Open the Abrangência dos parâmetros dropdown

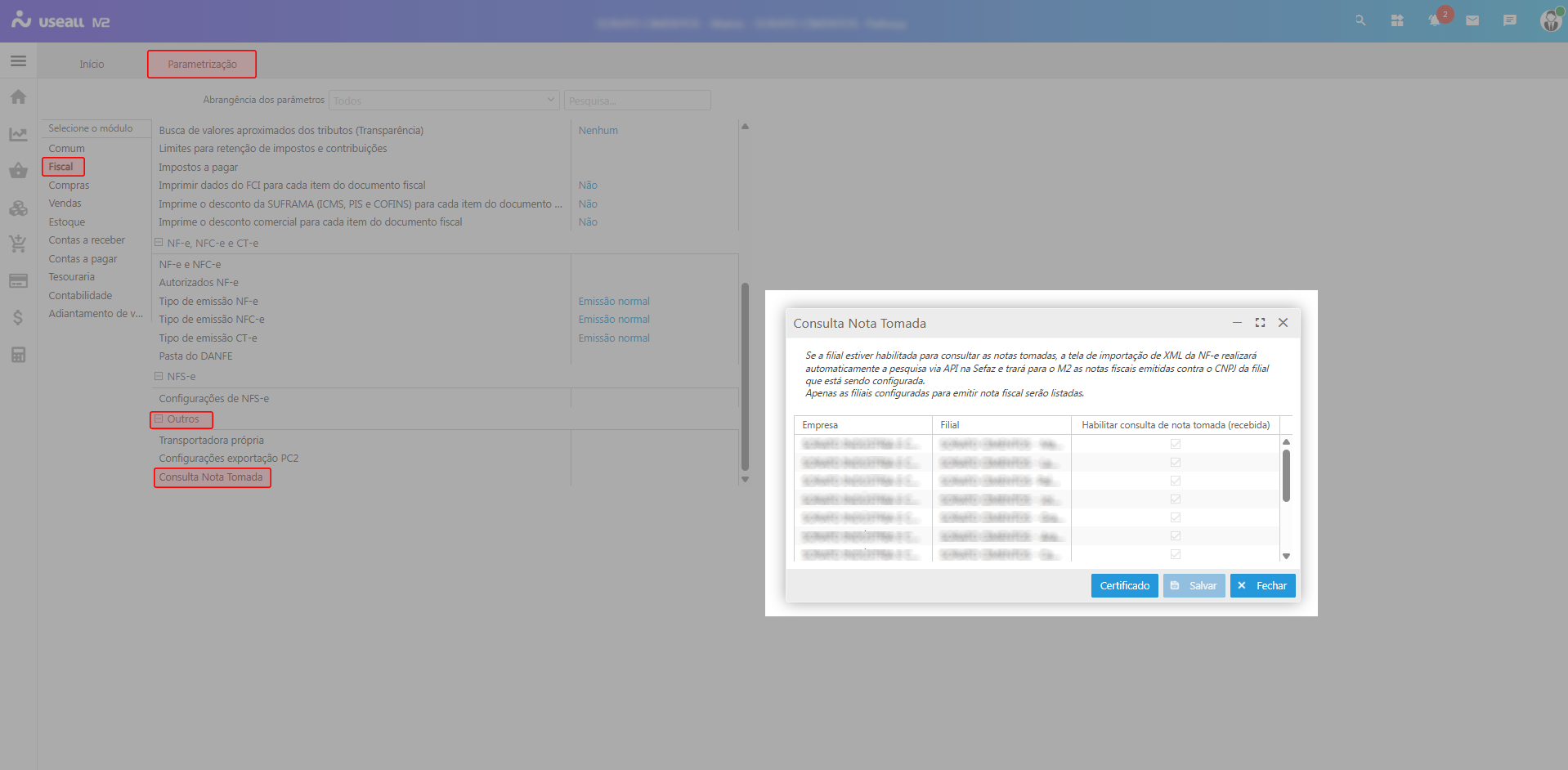click(x=444, y=101)
